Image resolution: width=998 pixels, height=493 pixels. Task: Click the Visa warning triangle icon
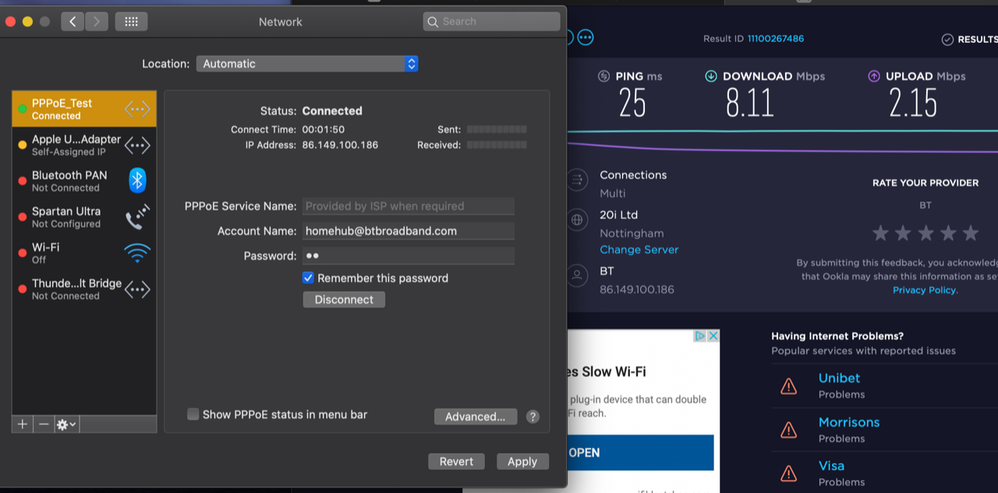pyautogui.click(x=789, y=473)
